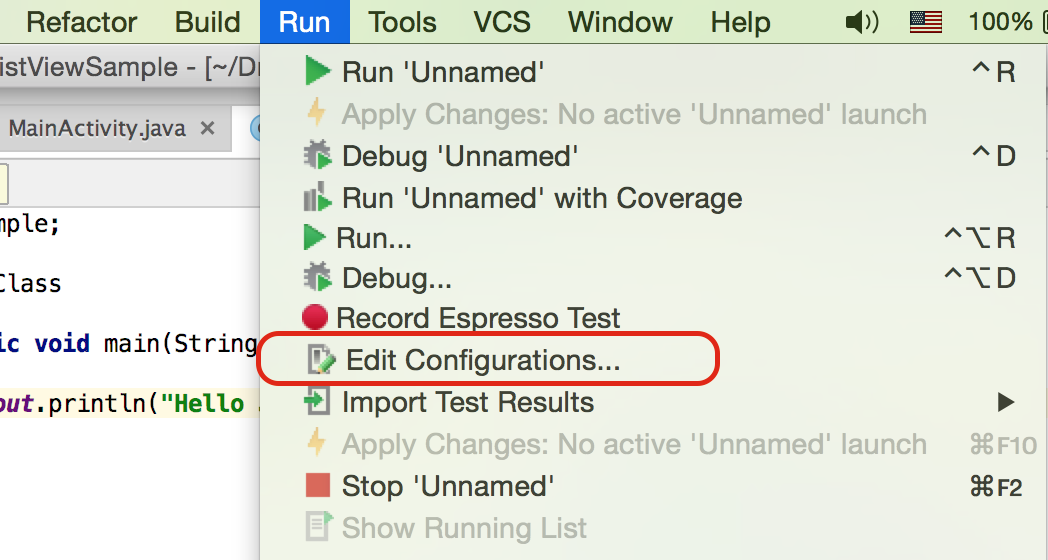Click the green play icon beside Run...

click(x=315, y=238)
